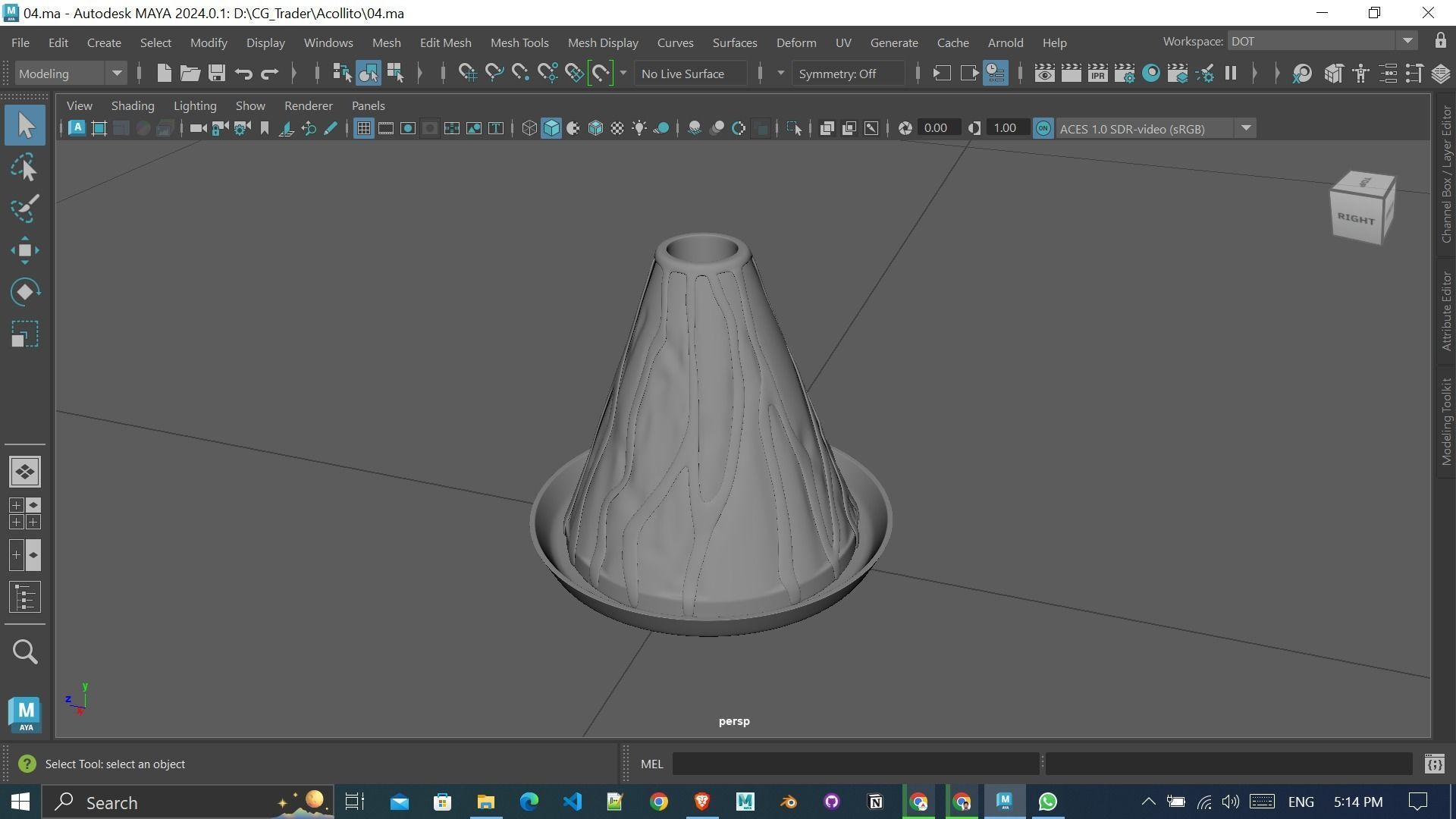Viewport: 1456px width, 819px height.
Task: Click the RIGHT face of view cube
Action: (x=1355, y=219)
